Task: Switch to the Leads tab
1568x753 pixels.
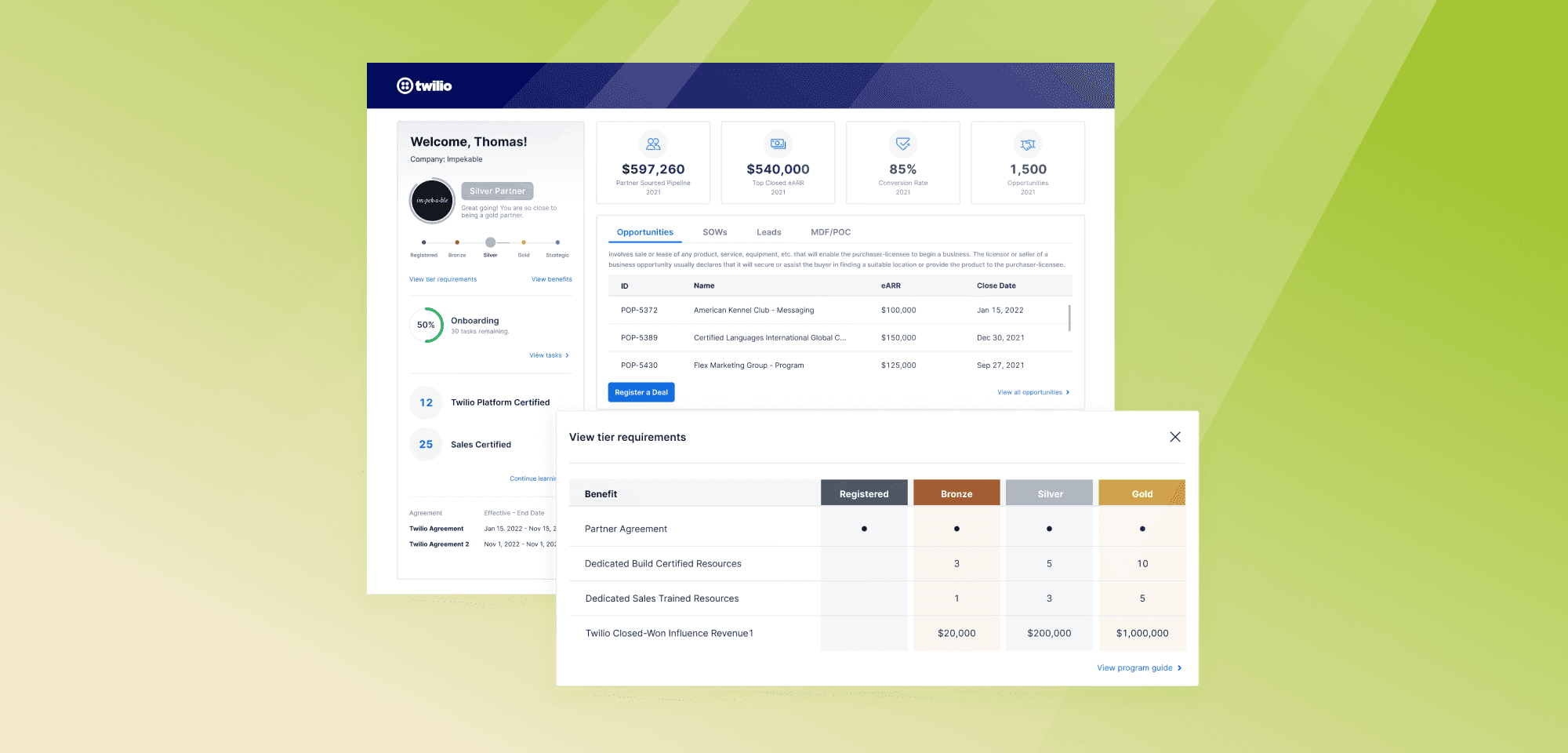Action: click(x=769, y=232)
